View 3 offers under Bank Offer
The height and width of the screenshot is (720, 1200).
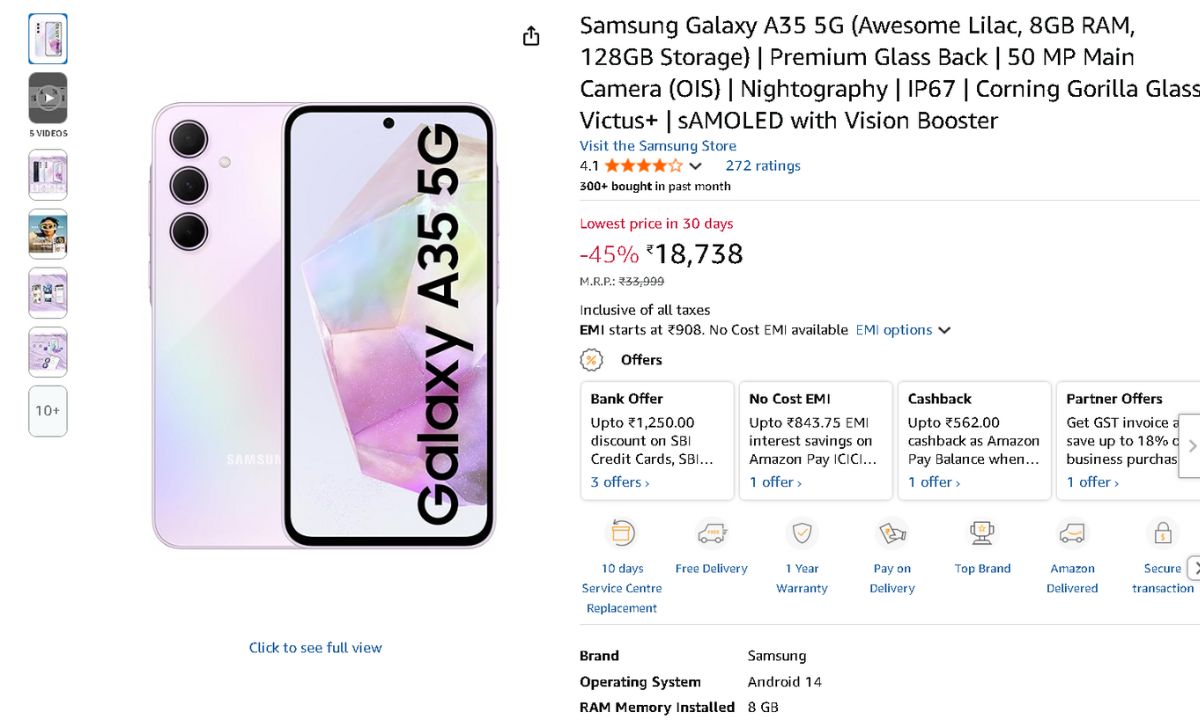(619, 482)
